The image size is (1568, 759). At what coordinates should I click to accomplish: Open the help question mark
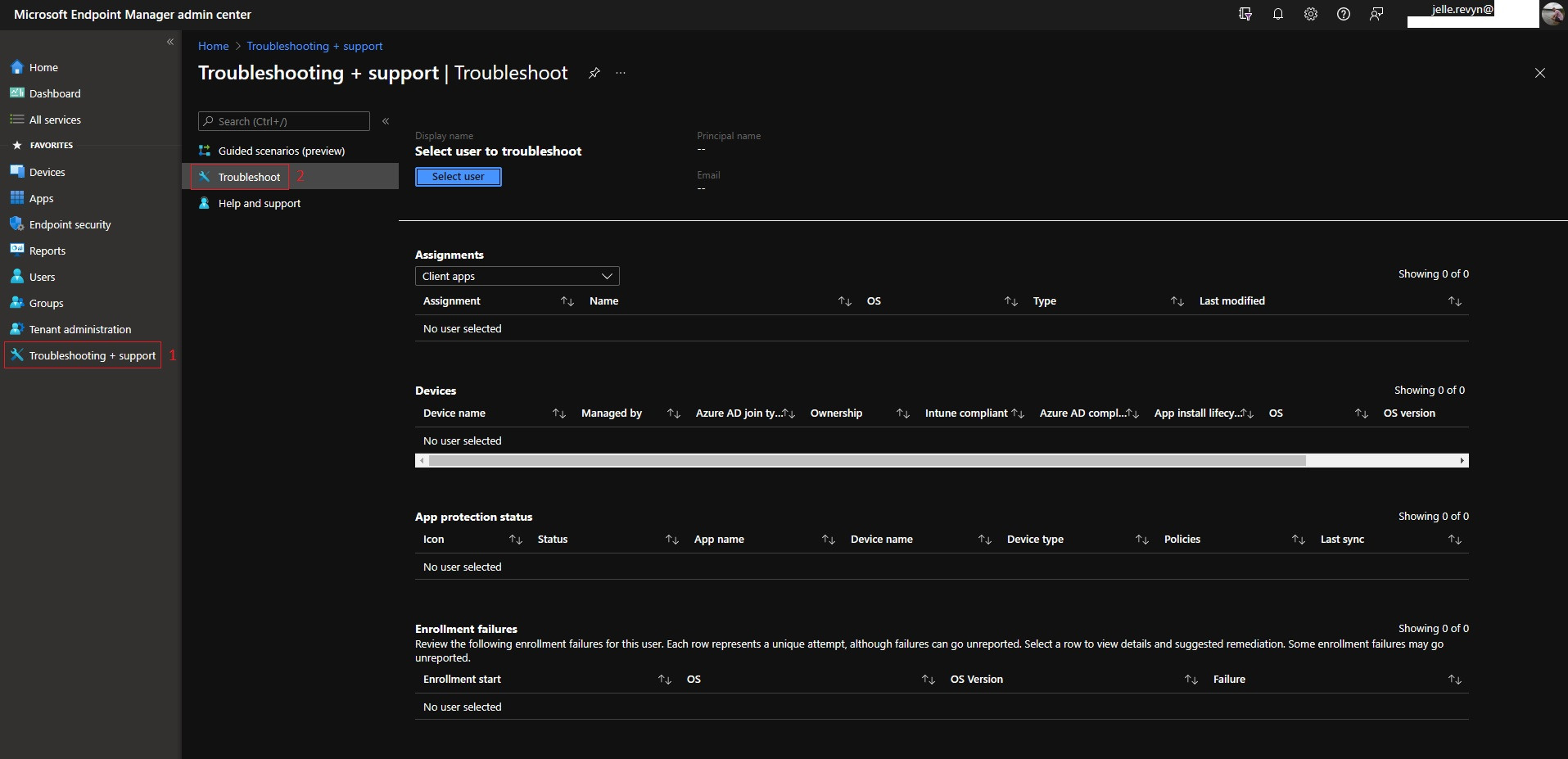pos(1344,14)
